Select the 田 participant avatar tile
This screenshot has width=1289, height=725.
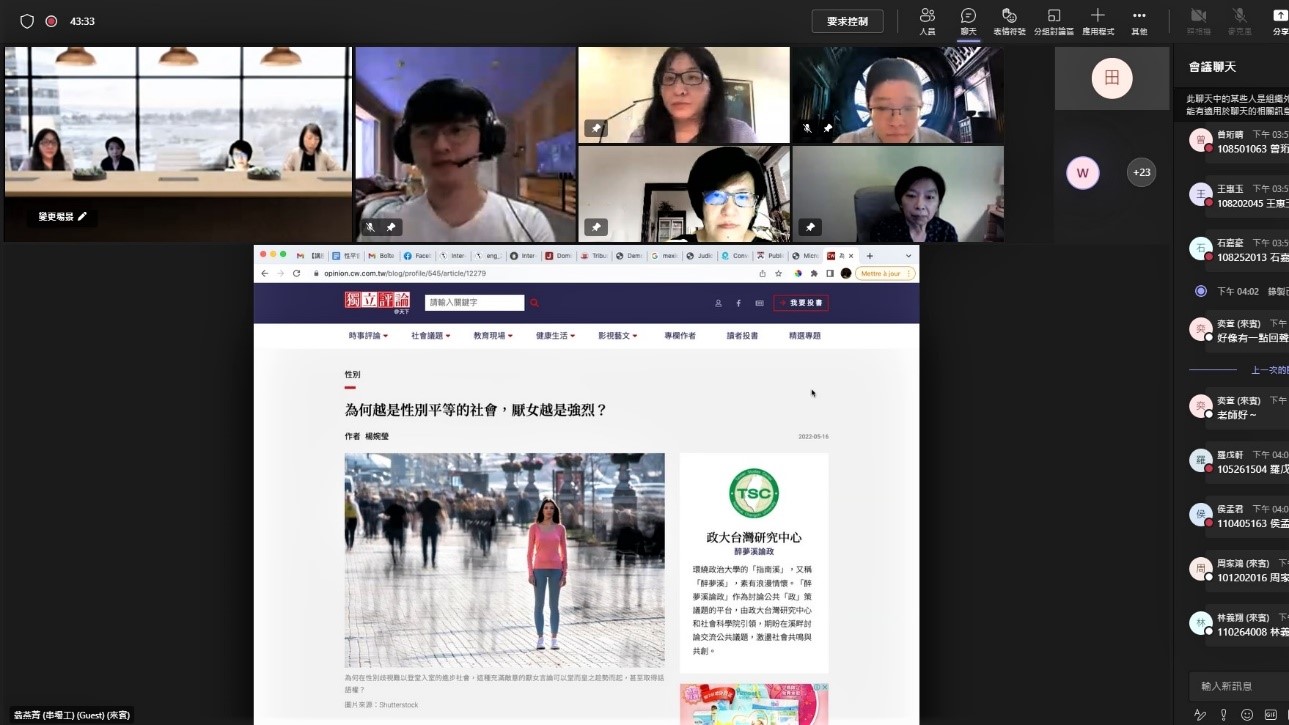coord(1111,77)
